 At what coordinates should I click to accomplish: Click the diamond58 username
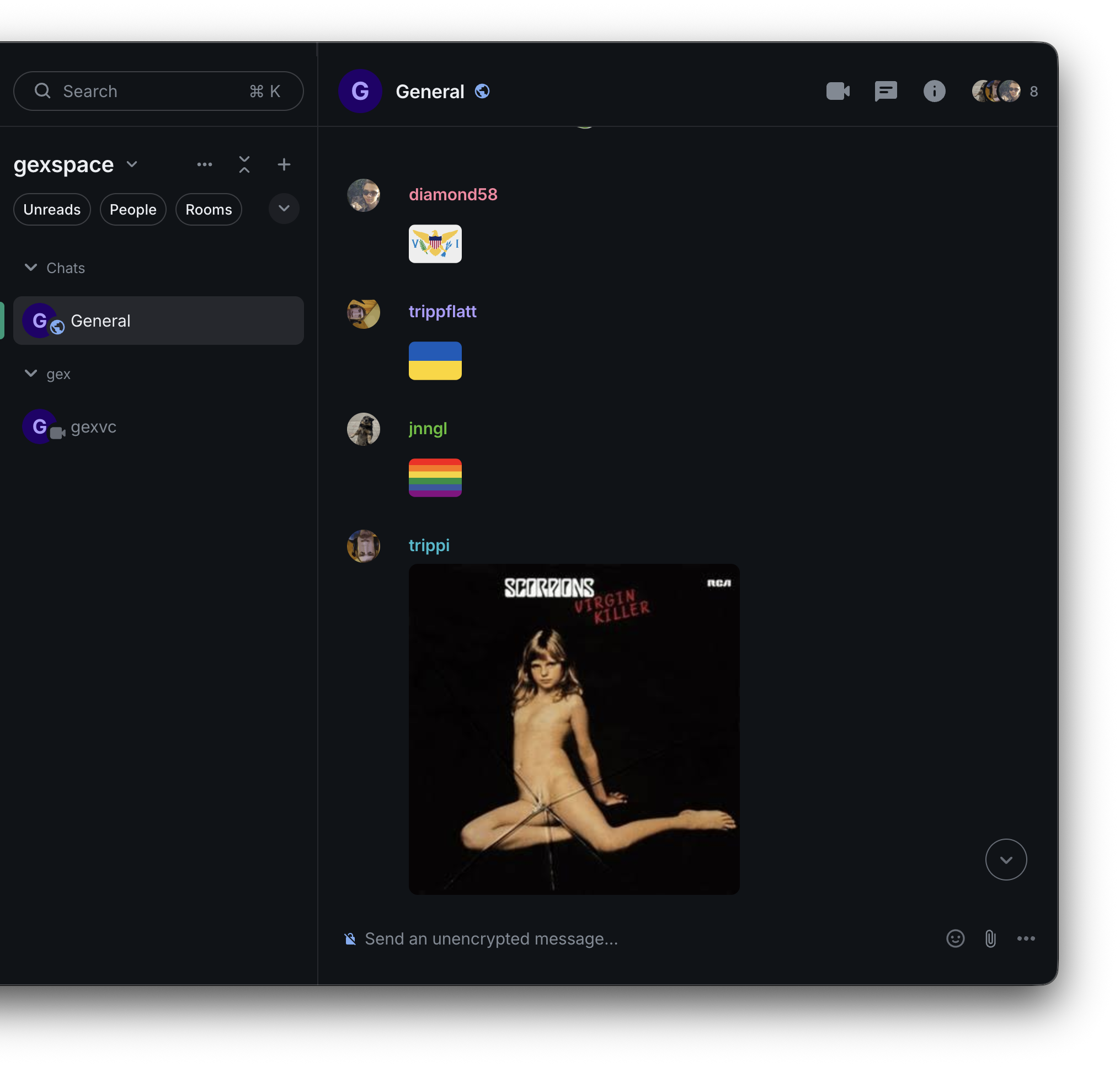click(x=453, y=195)
